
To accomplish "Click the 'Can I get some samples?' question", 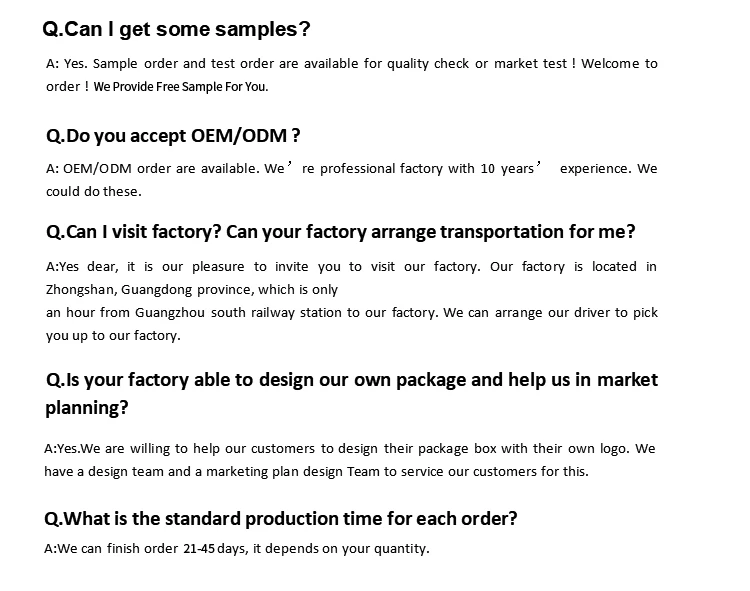I will pyautogui.click(x=176, y=29).
